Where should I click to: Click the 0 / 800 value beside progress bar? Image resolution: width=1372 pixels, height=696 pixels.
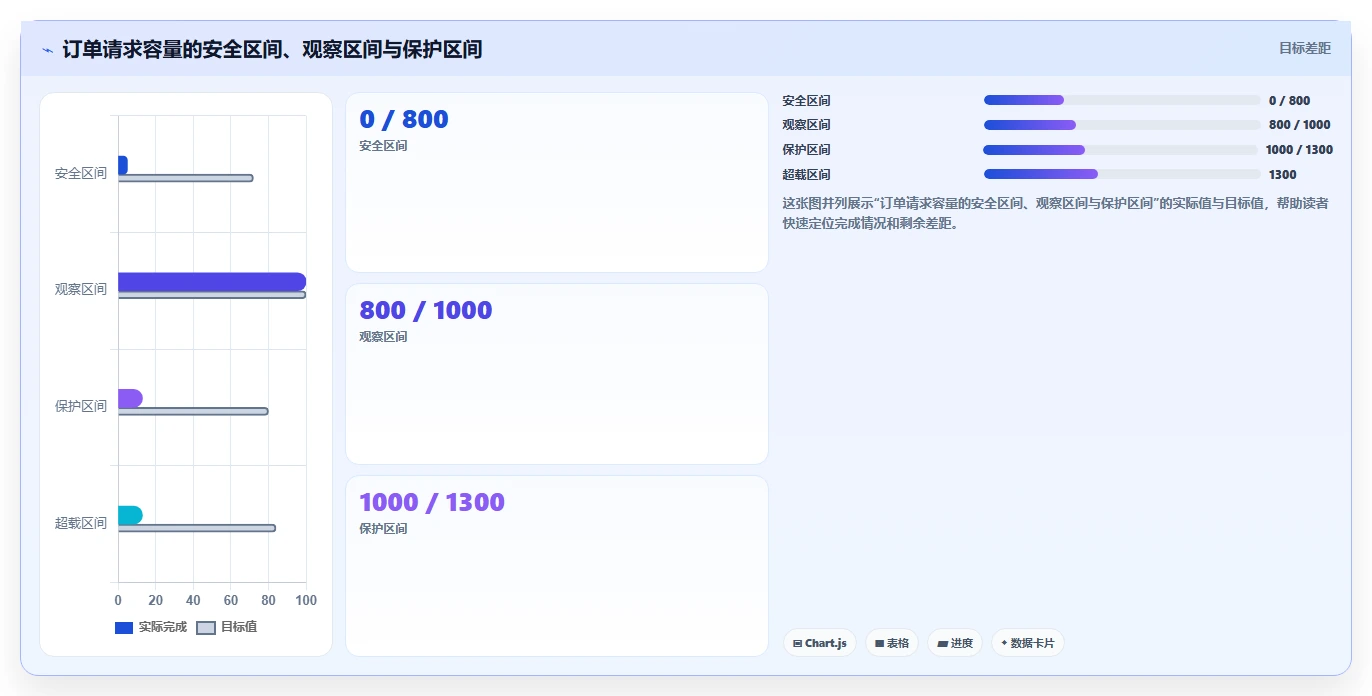tap(1290, 101)
